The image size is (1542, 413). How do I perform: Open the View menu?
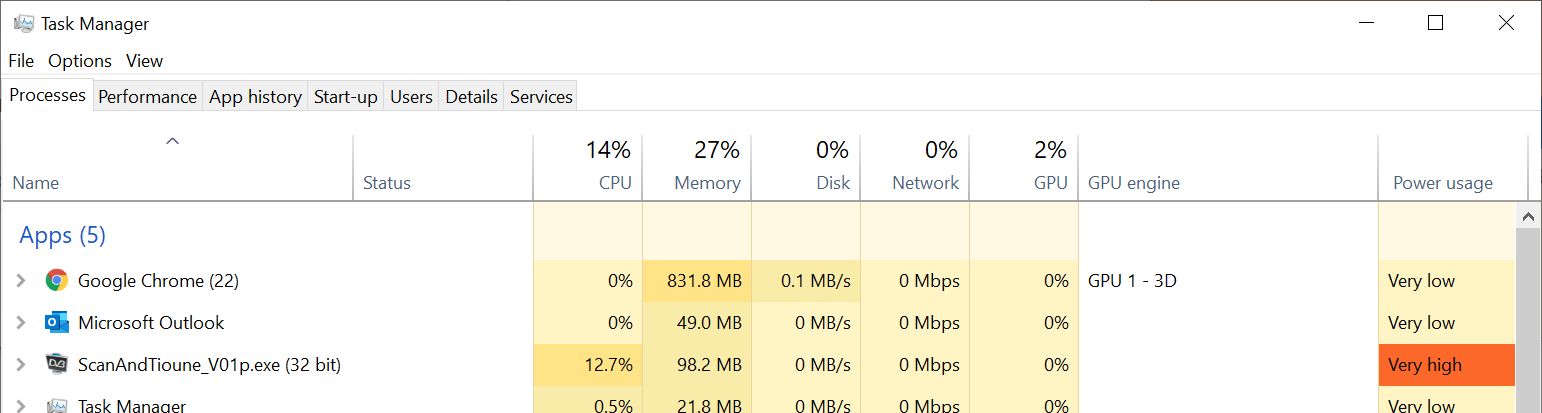click(x=144, y=61)
